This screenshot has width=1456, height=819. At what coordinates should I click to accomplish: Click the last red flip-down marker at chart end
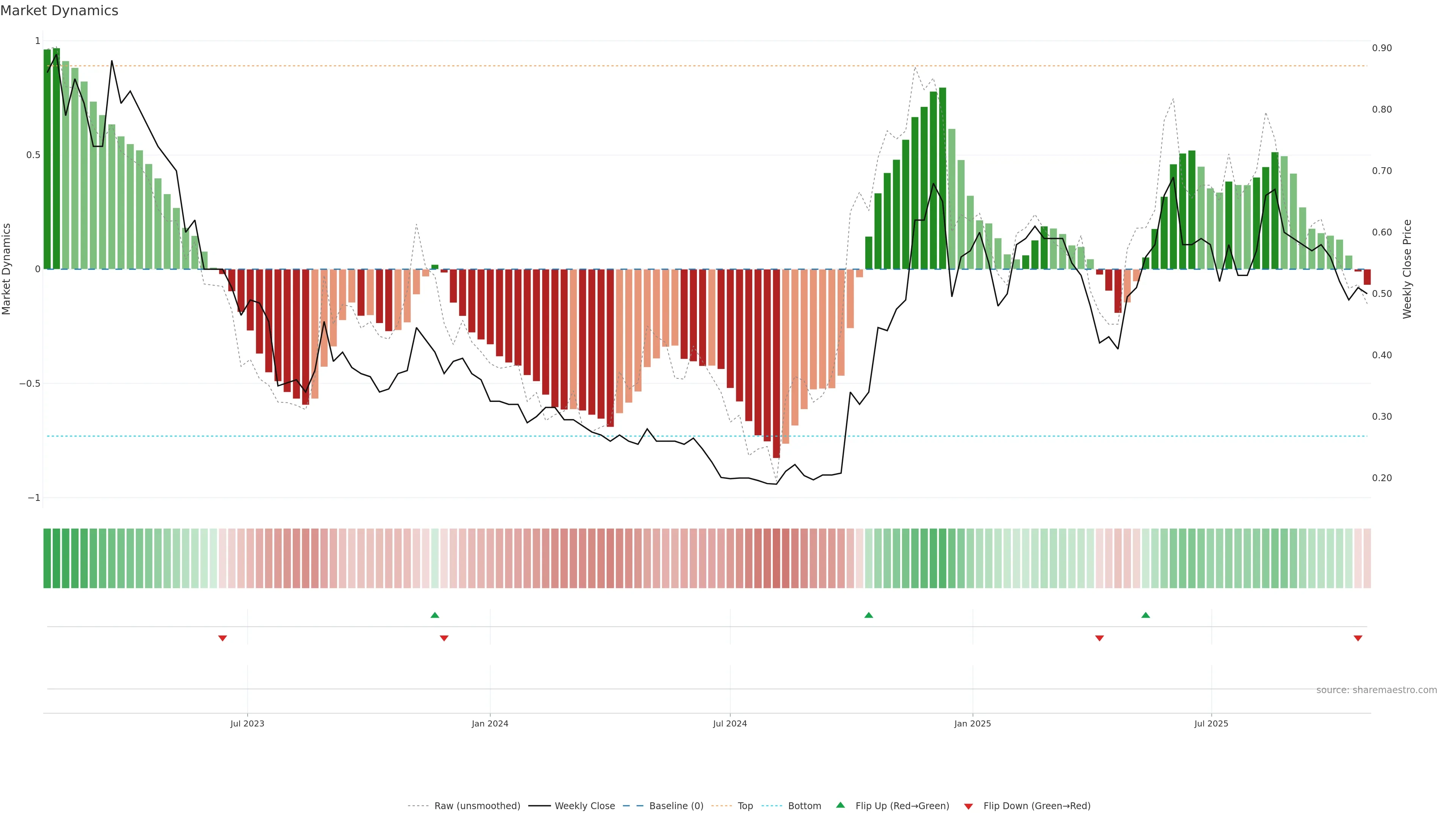click(1358, 638)
